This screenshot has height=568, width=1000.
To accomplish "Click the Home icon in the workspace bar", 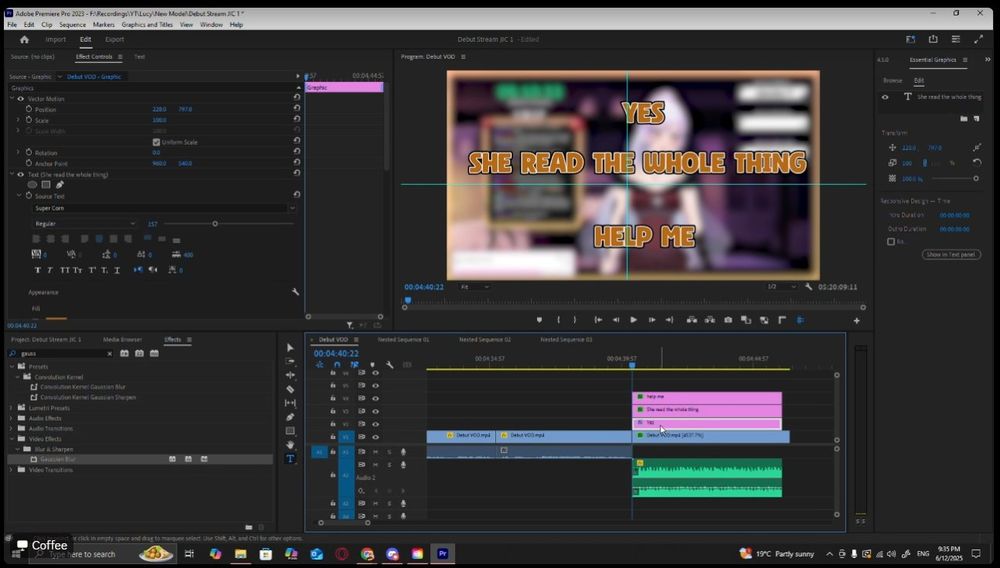I will 24,40.
